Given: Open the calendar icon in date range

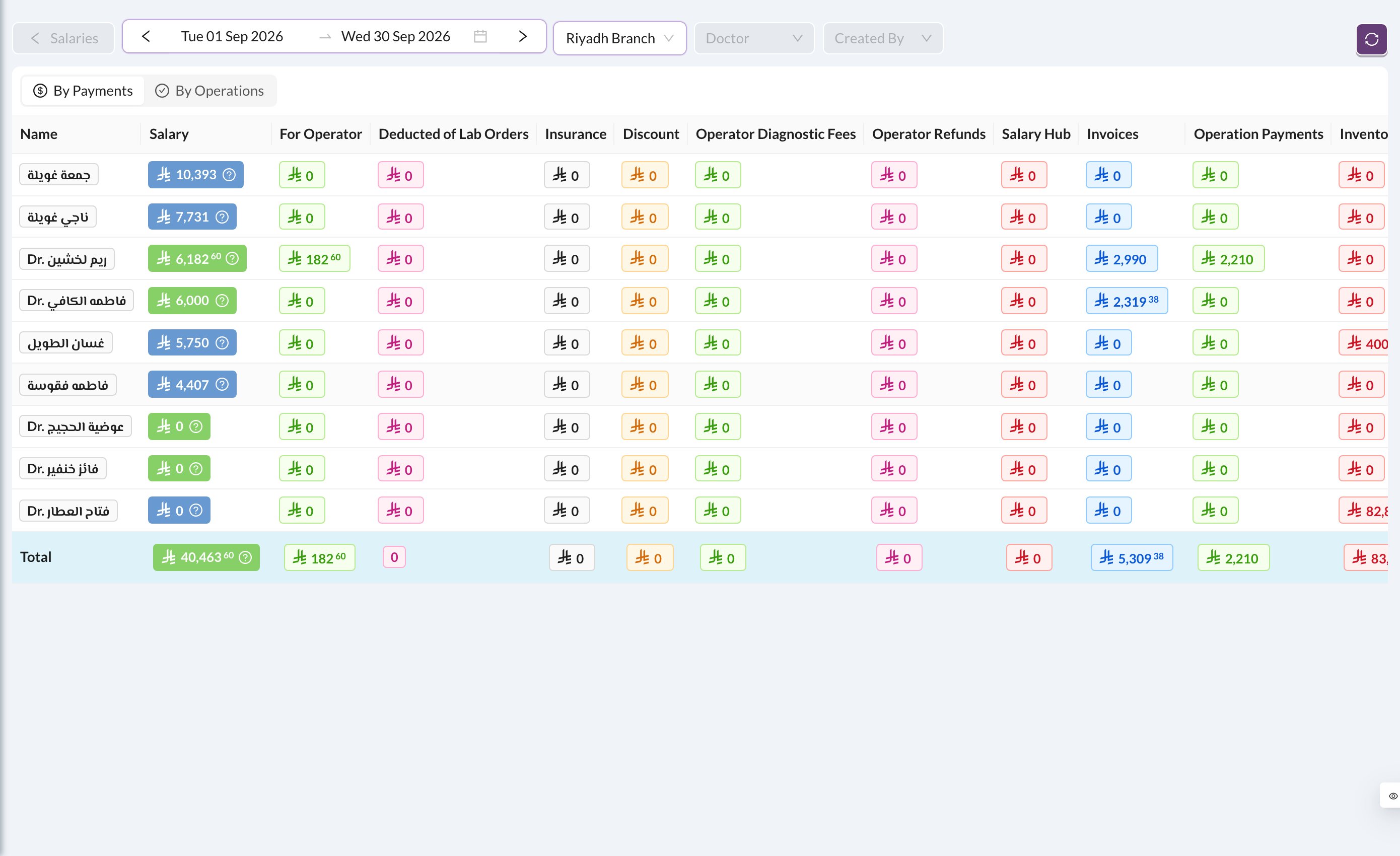Looking at the screenshot, I should point(480,36).
